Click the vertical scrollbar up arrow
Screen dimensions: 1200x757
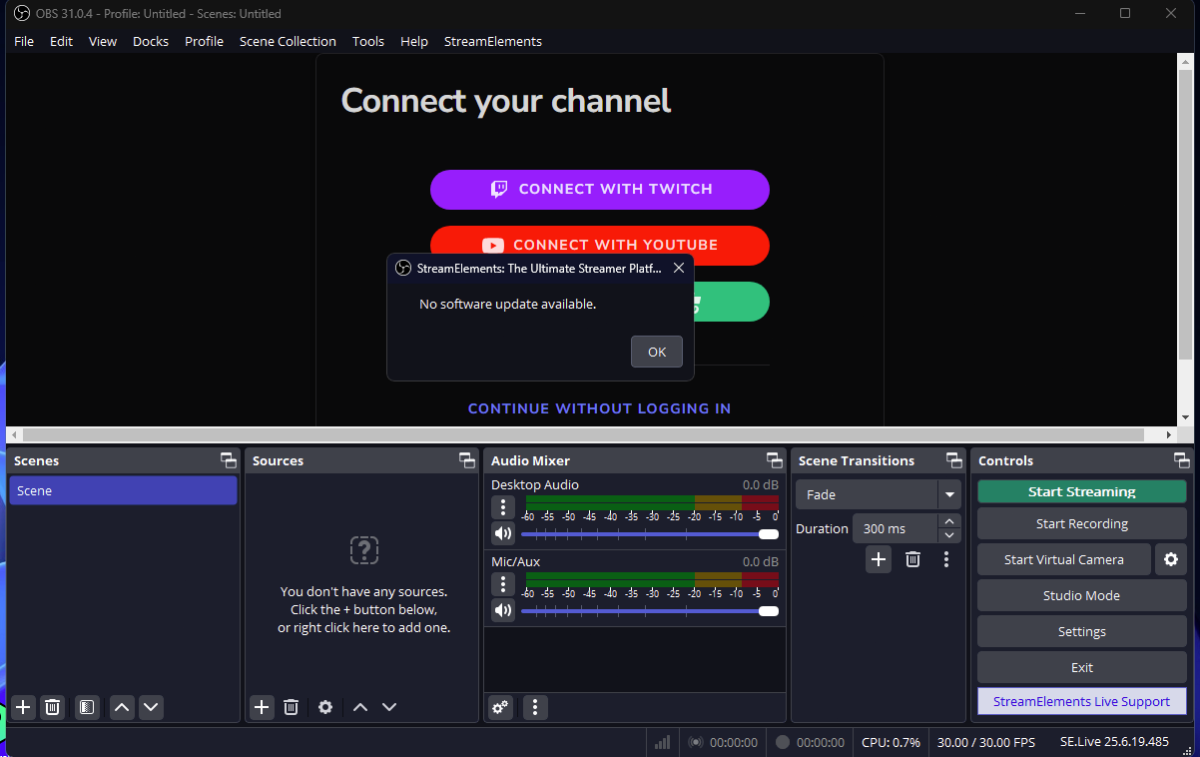click(x=1186, y=61)
